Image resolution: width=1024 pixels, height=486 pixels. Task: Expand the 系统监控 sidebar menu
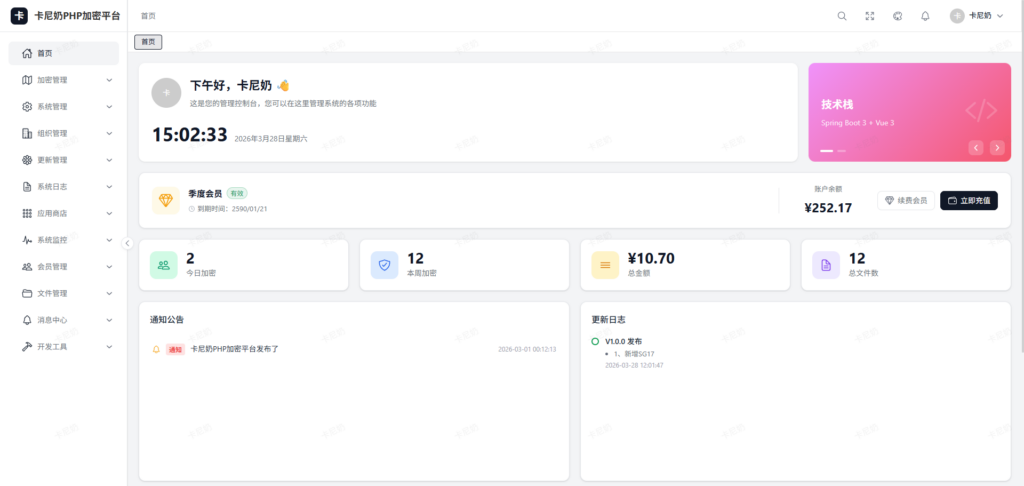[64, 240]
